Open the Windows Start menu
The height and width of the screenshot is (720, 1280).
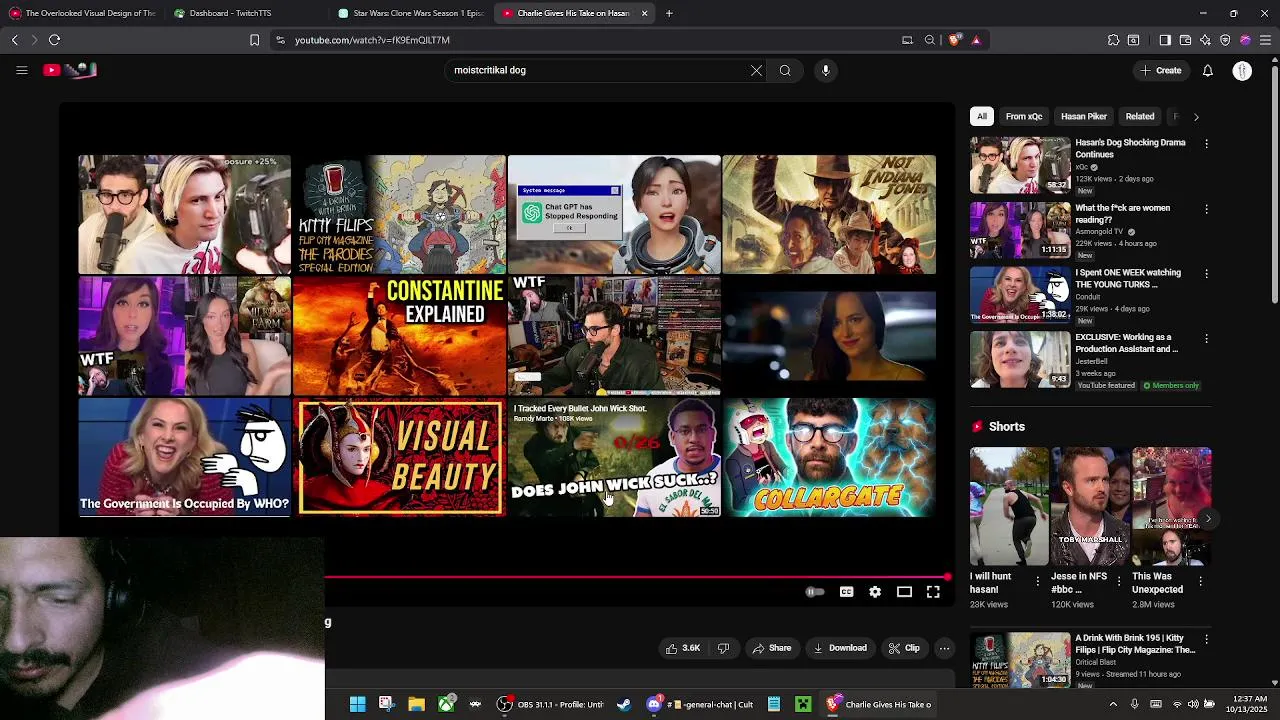click(357, 704)
